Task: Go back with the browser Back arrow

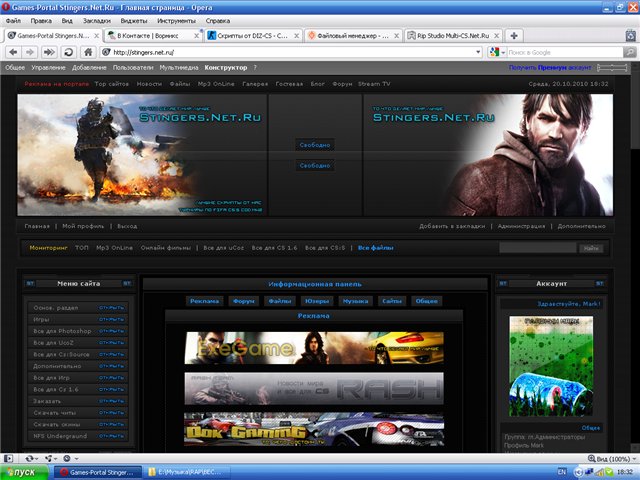Action: point(13,52)
